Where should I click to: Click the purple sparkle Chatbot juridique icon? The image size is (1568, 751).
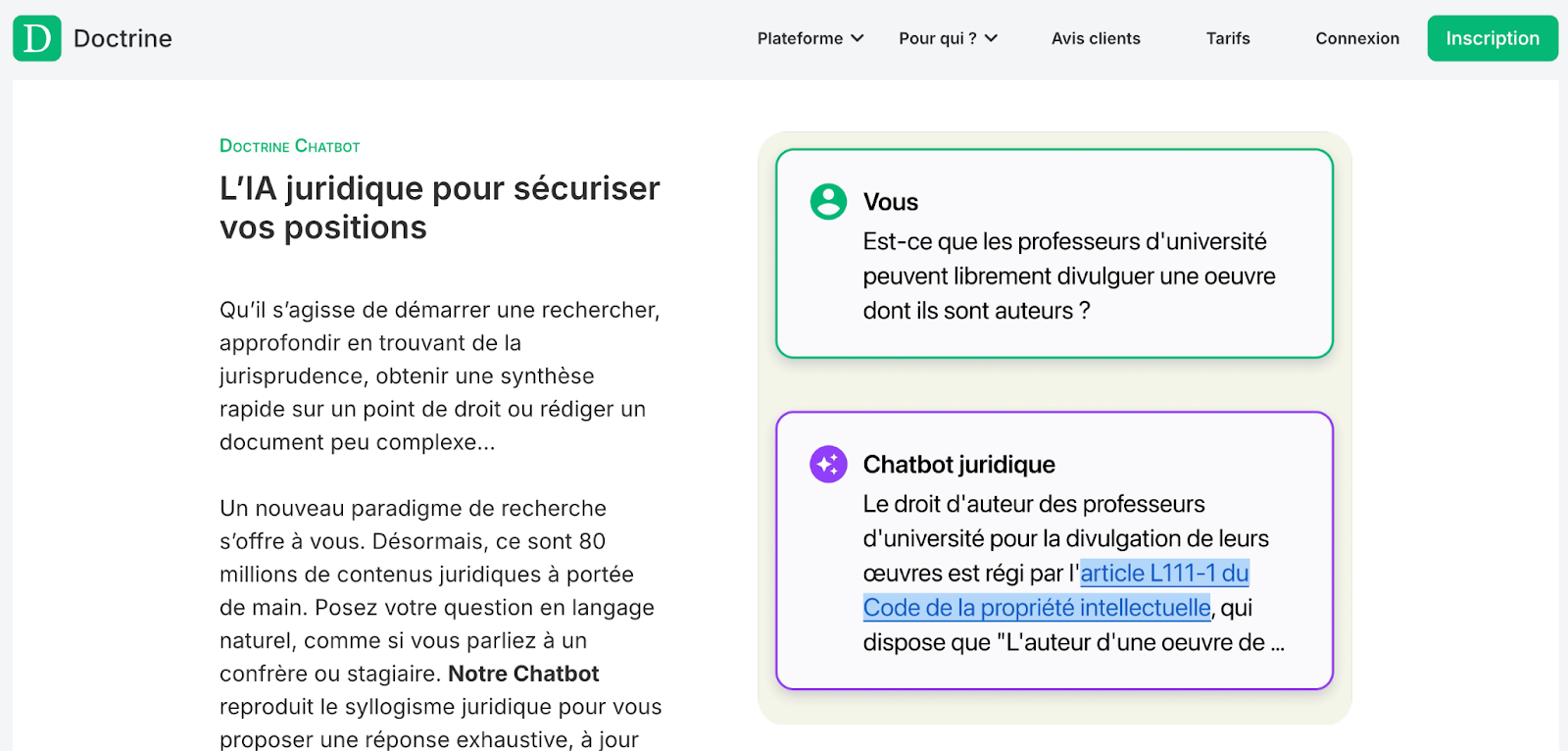coord(828,464)
